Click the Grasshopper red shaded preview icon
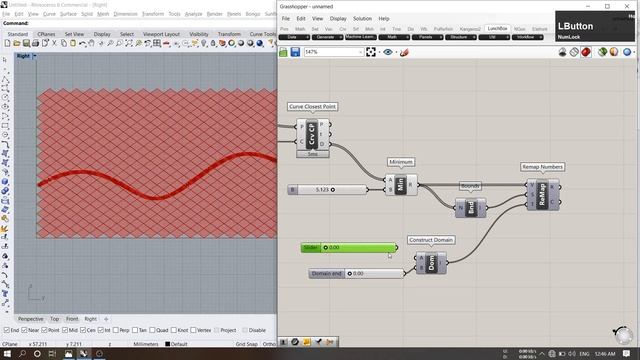 click(586, 52)
